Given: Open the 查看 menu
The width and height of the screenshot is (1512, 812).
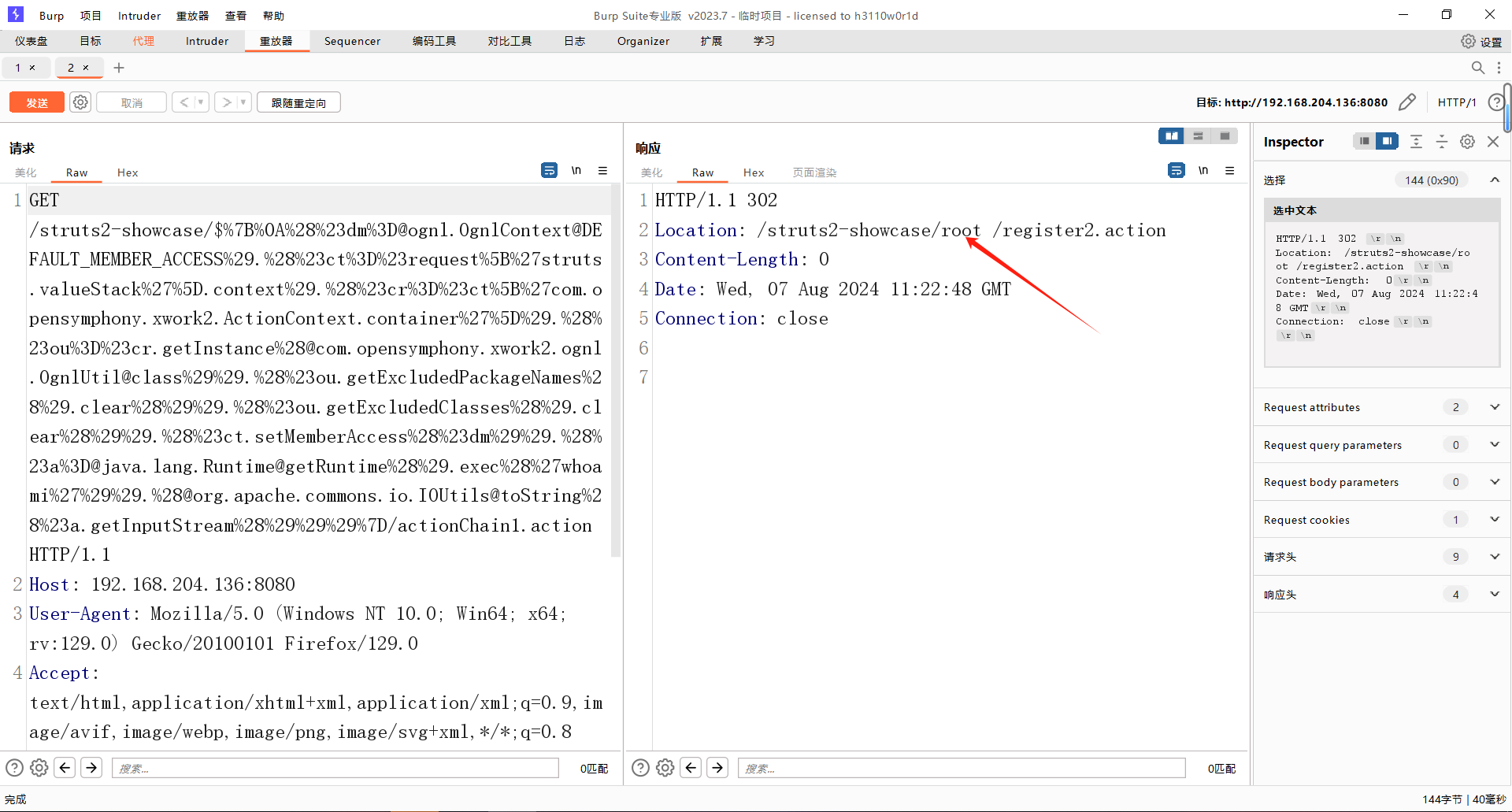Looking at the screenshot, I should tap(235, 16).
